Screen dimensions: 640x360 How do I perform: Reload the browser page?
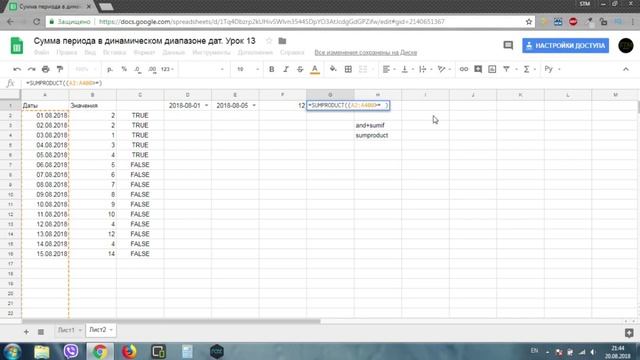tap(36, 22)
